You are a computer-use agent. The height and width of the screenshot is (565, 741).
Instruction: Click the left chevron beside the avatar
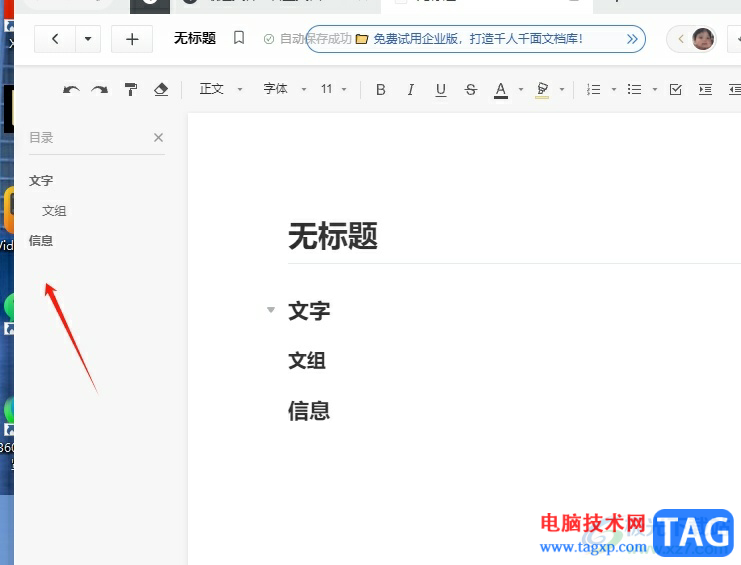(x=681, y=39)
